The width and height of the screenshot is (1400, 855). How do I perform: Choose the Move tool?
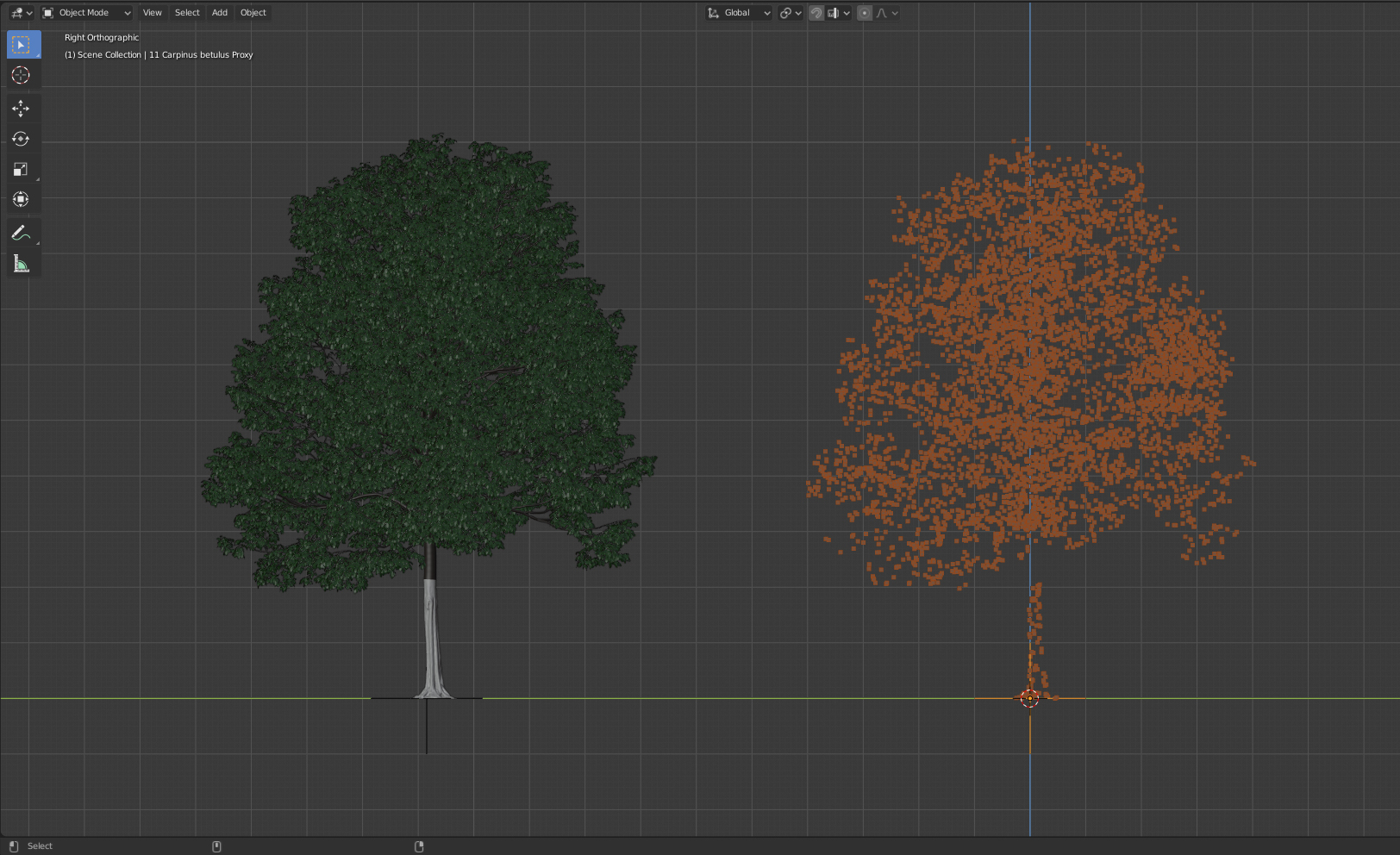(22, 109)
